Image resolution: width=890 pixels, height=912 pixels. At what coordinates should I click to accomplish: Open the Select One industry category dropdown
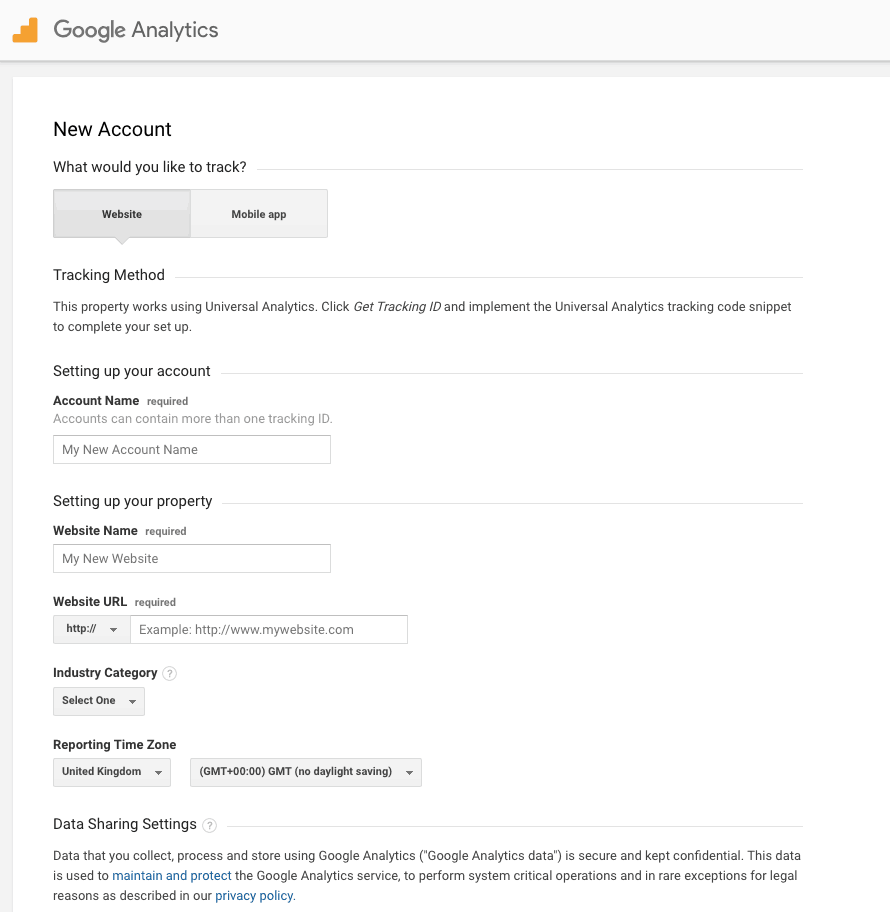tap(98, 701)
